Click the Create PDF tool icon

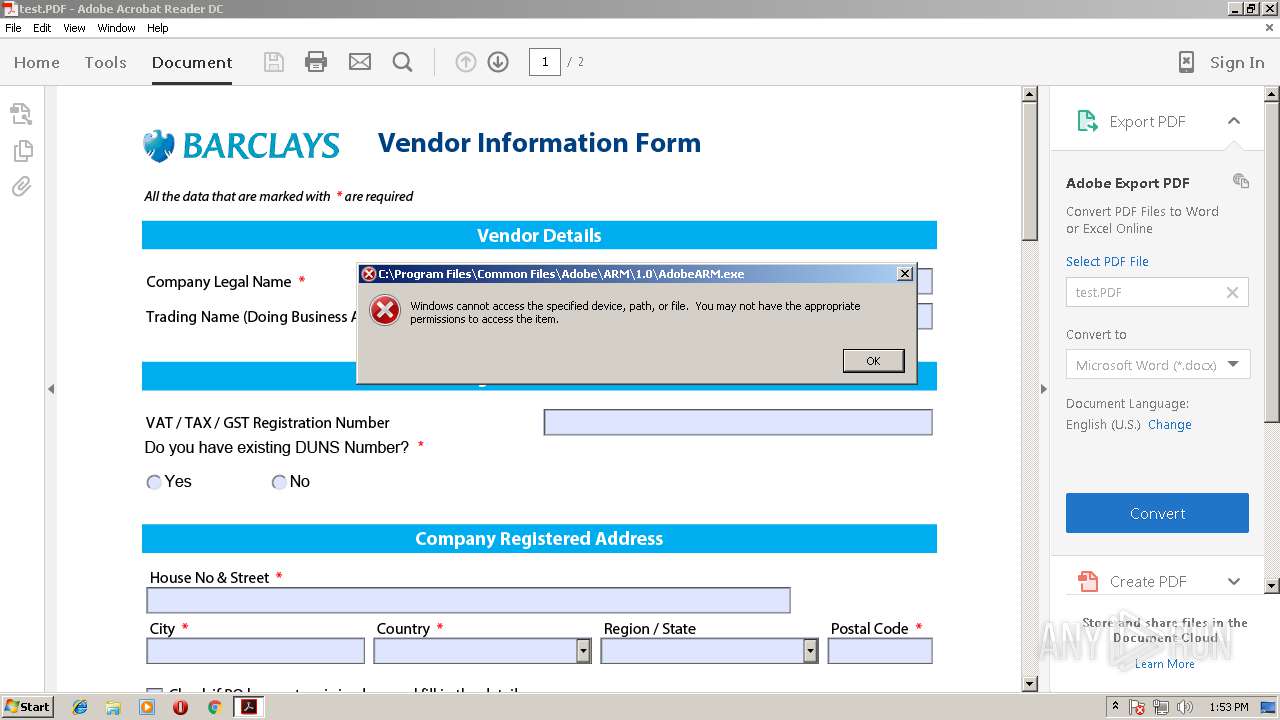pyautogui.click(x=1087, y=581)
